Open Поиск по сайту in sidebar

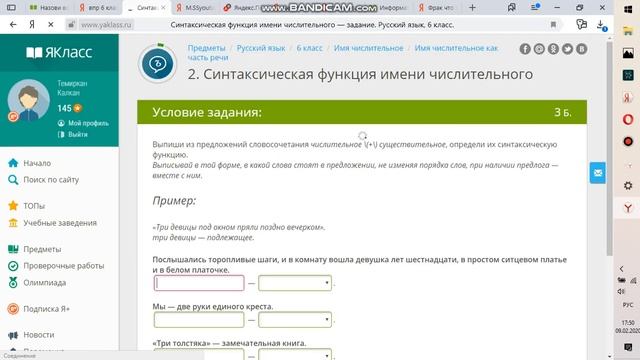pyautogui.click(x=51, y=180)
